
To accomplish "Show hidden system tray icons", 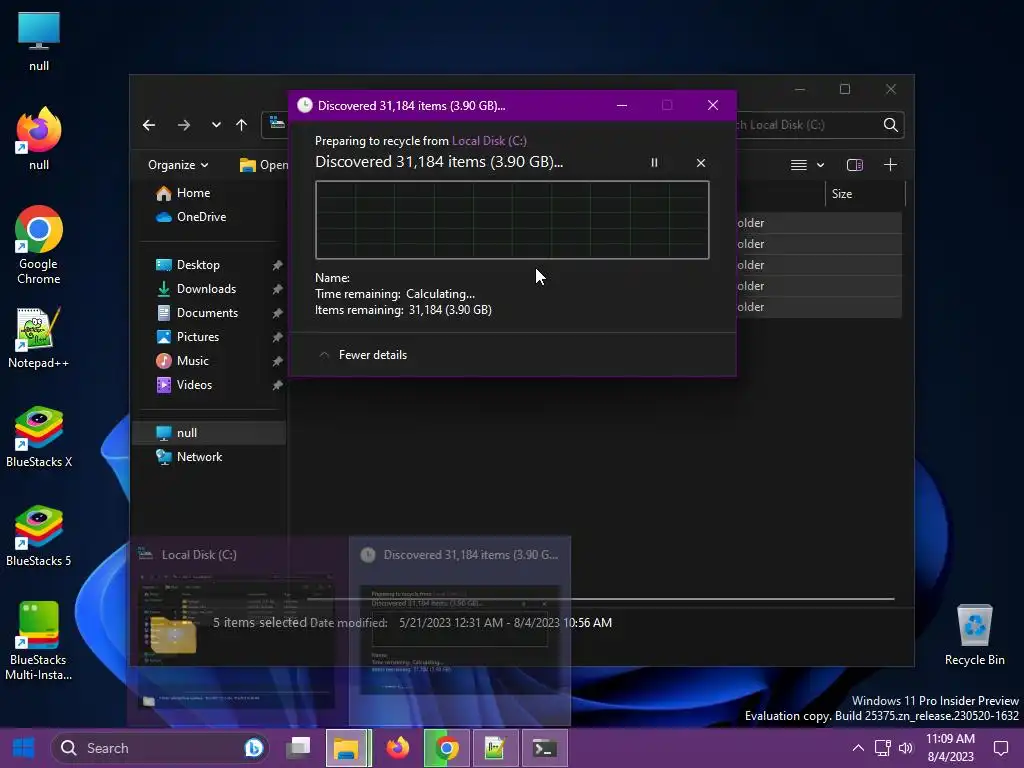I will [858, 748].
